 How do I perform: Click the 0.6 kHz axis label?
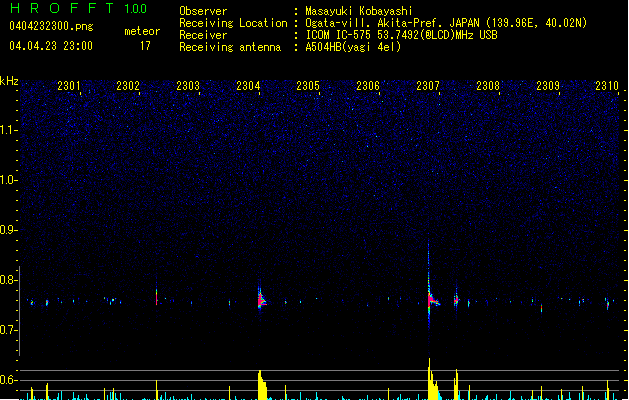click(9, 380)
